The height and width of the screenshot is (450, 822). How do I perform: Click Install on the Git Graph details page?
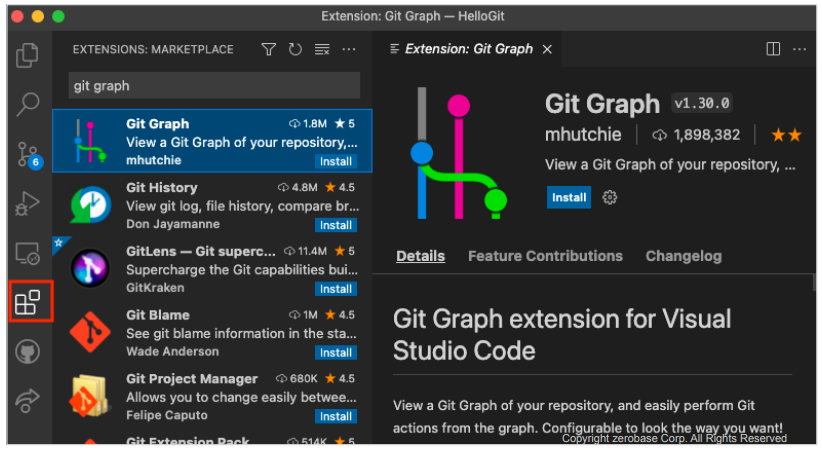569,197
